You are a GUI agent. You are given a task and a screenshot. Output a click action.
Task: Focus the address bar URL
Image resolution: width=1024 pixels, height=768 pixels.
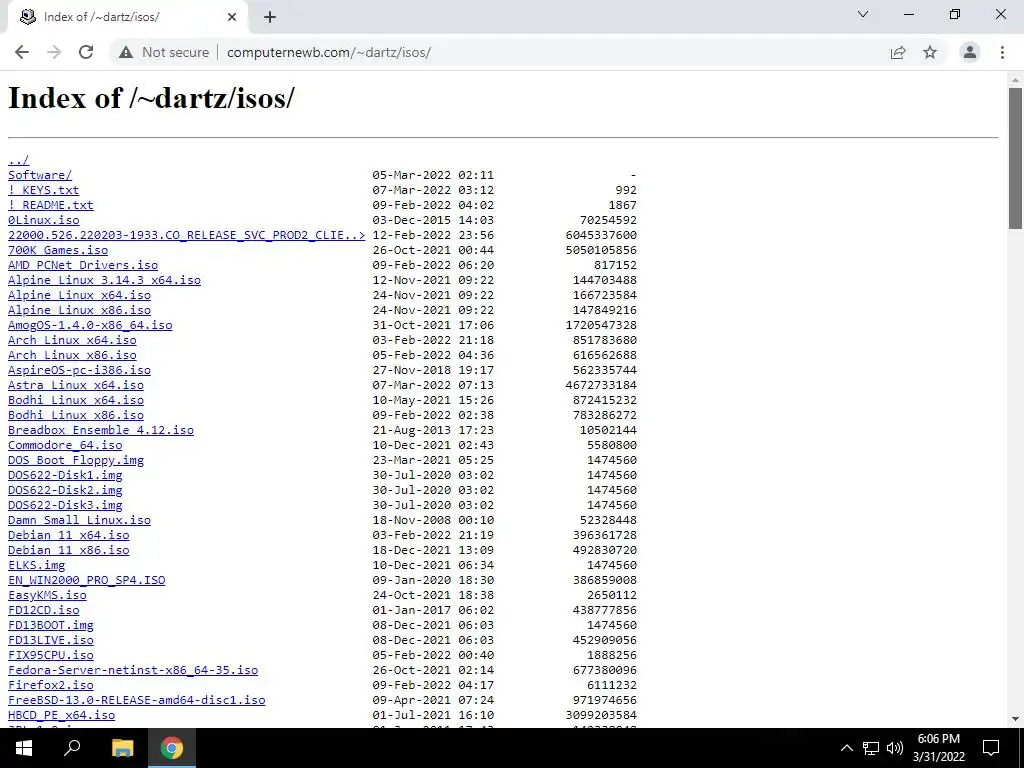point(328,52)
